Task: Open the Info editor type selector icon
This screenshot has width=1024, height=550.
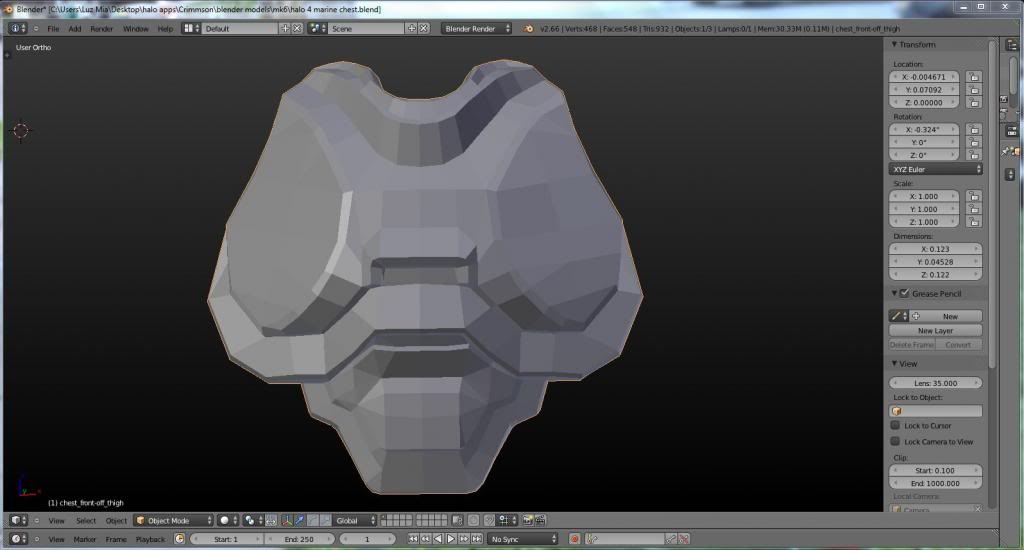Action: coord(18,29)
